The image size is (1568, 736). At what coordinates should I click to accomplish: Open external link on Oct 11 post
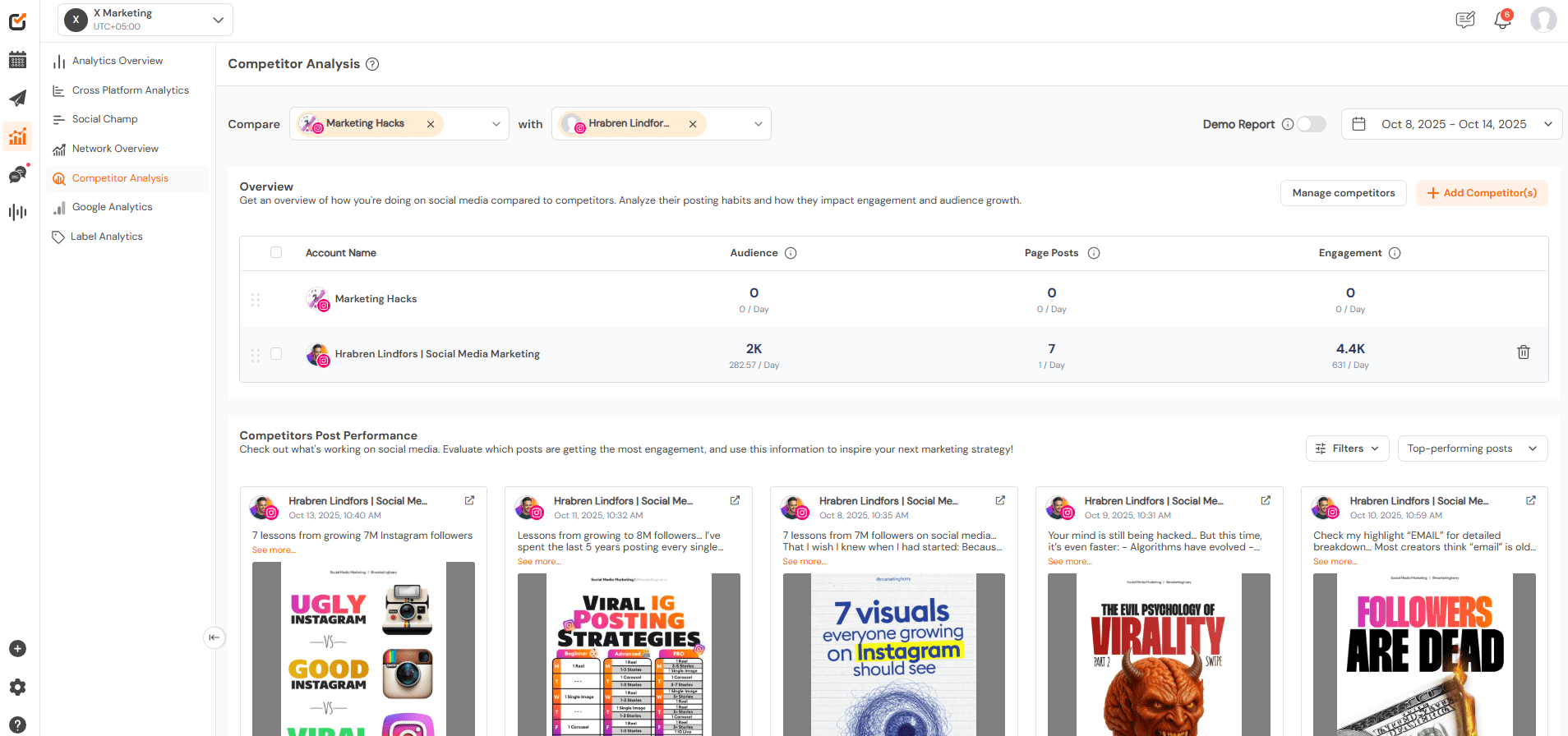735,500
